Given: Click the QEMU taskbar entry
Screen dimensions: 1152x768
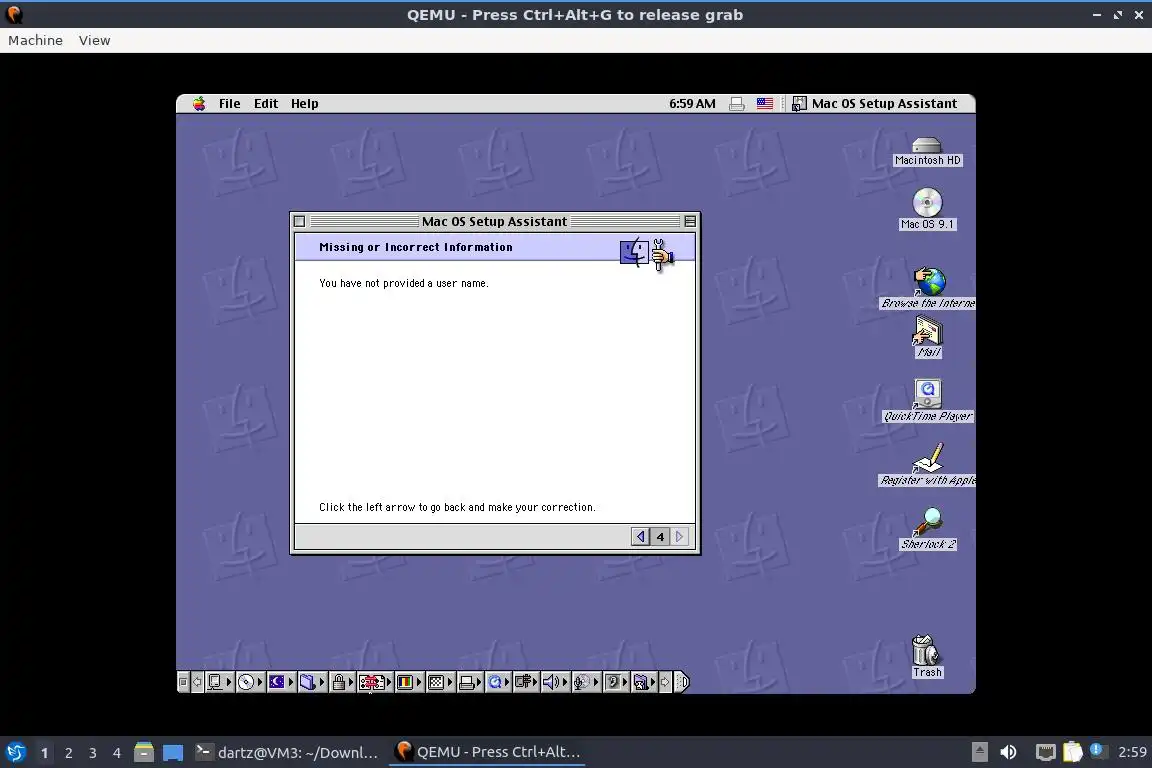Looking at the screenshot, I should pos(488,752).
